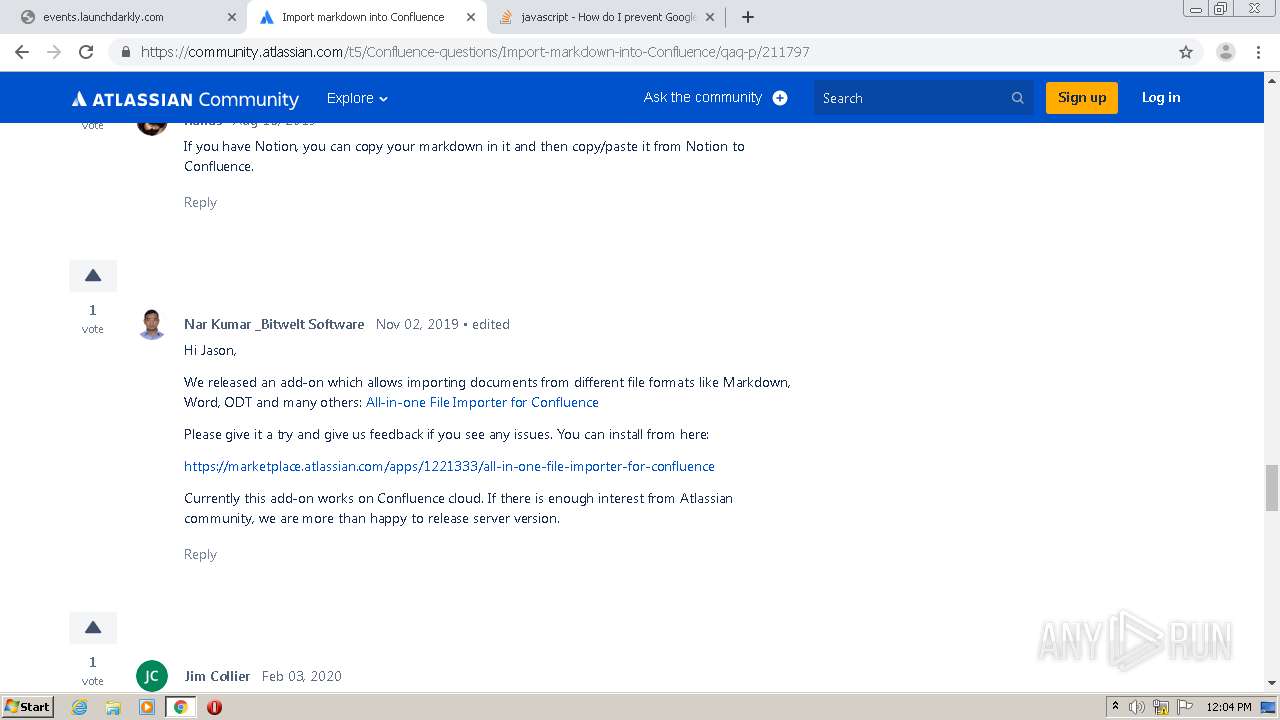This screenshot has width=1280, height=720.
Task: Open the Action Center flag icon
Action: click(x=1184, y=707)
